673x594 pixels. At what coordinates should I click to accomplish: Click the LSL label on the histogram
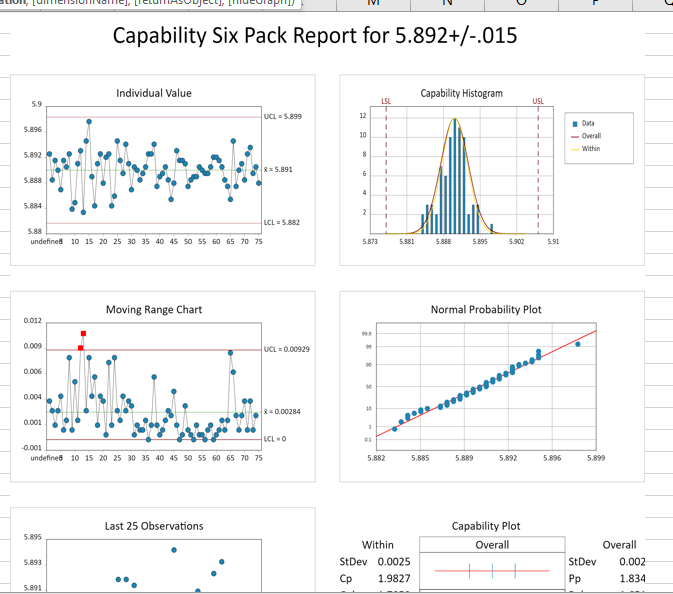(386, 101)
